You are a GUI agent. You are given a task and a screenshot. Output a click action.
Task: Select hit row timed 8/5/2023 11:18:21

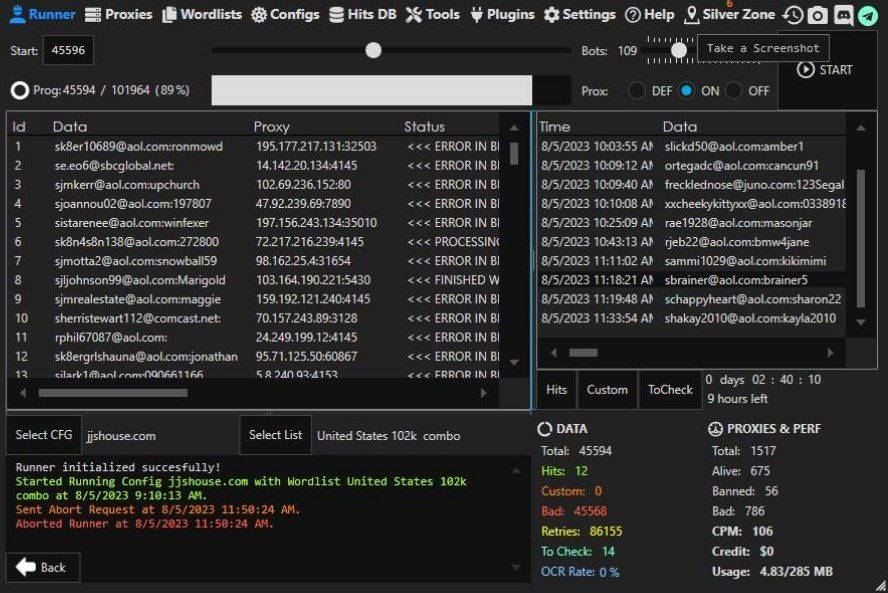691,280
